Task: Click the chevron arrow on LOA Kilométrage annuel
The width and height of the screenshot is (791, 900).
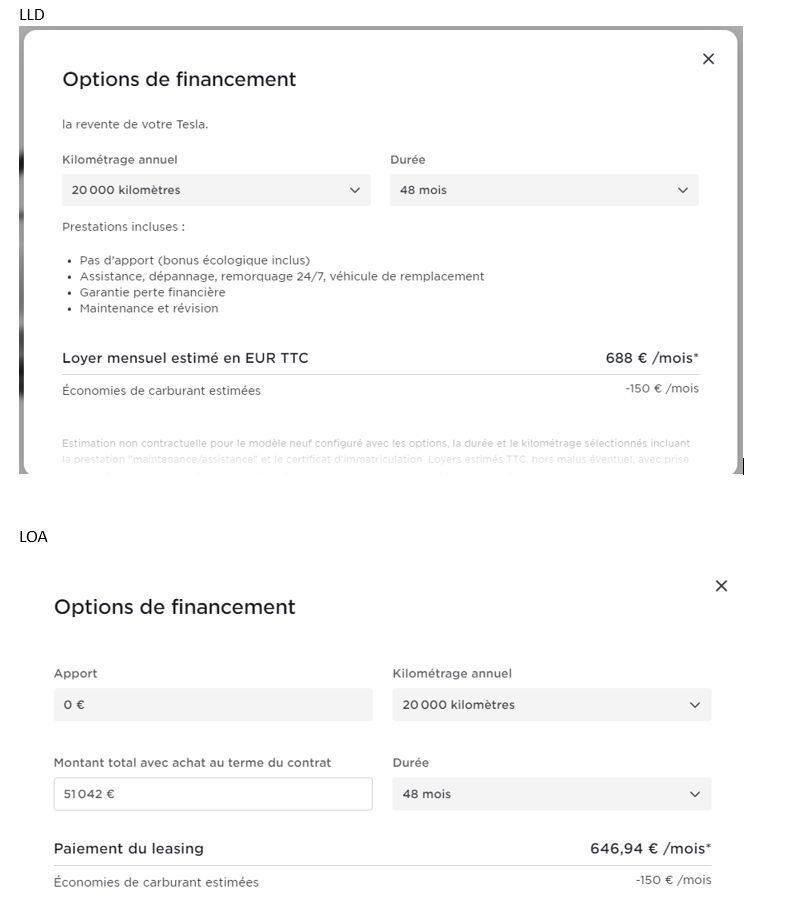Action: point(695,705)
